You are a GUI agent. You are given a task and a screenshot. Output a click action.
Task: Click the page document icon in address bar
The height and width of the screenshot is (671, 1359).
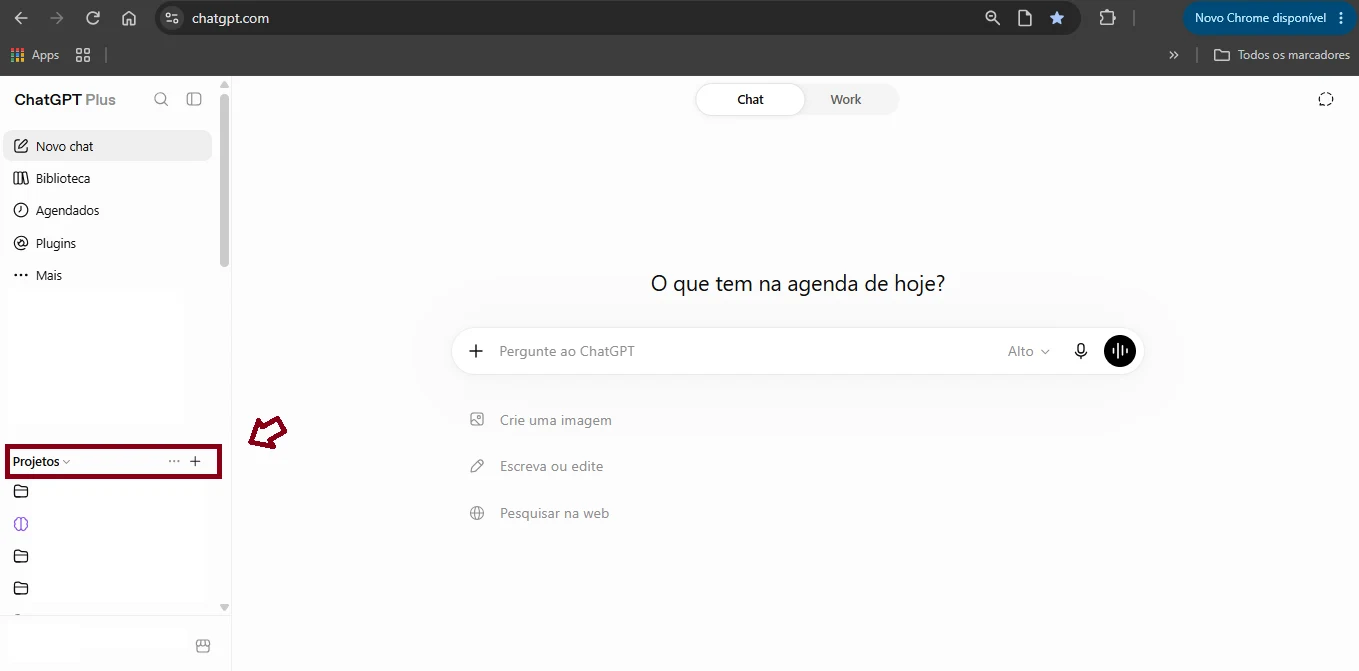(1024, 18)
